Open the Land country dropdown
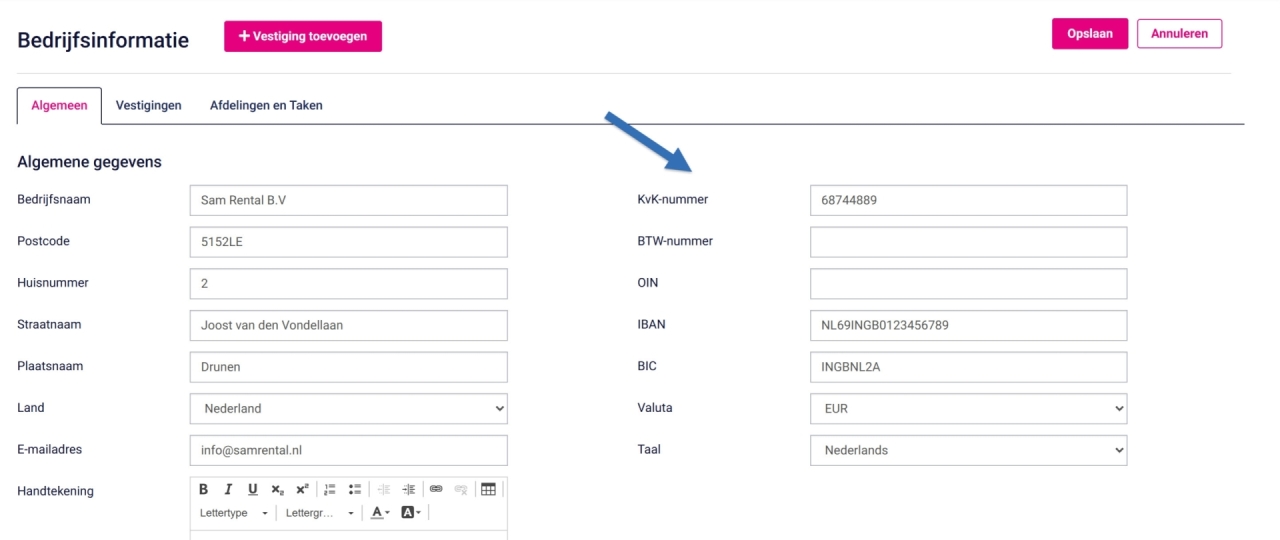This screenshot has width=1280, height=540. pyautogui.click(x=348, y=408)
